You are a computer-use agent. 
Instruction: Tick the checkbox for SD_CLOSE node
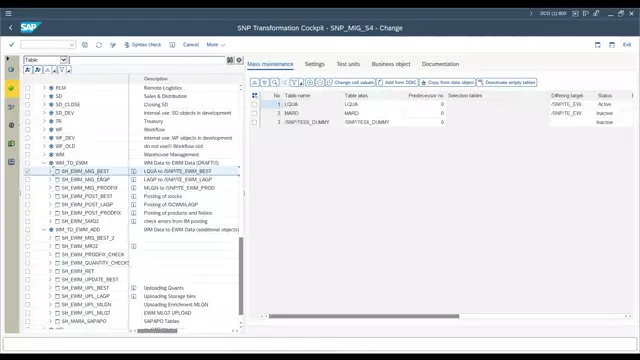point(27,104)
